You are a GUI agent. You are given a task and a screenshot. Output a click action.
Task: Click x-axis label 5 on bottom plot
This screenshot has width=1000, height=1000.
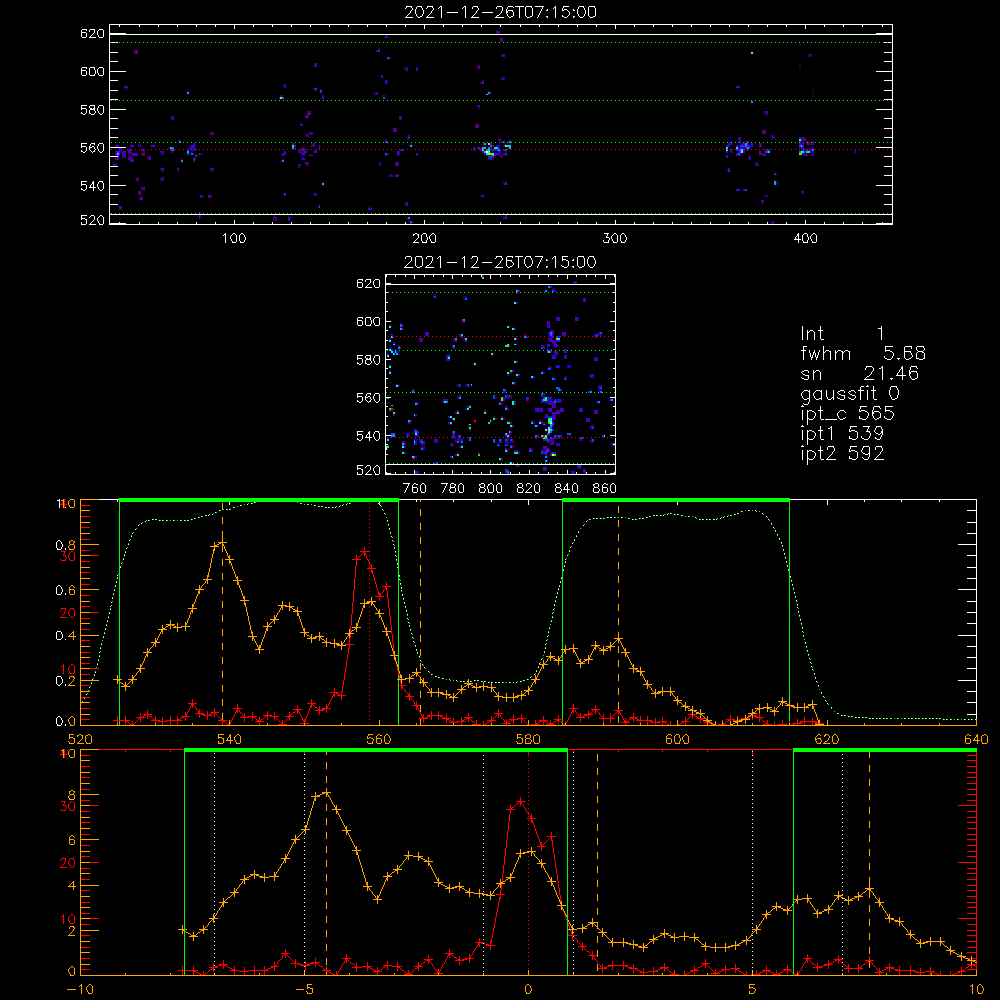click(753, 990)
